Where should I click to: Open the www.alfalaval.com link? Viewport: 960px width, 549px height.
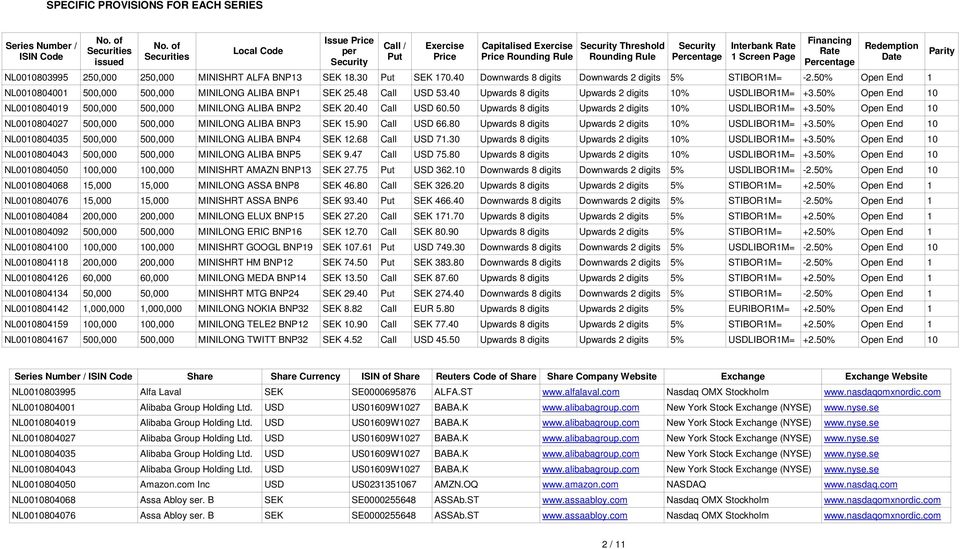point(580,392)
